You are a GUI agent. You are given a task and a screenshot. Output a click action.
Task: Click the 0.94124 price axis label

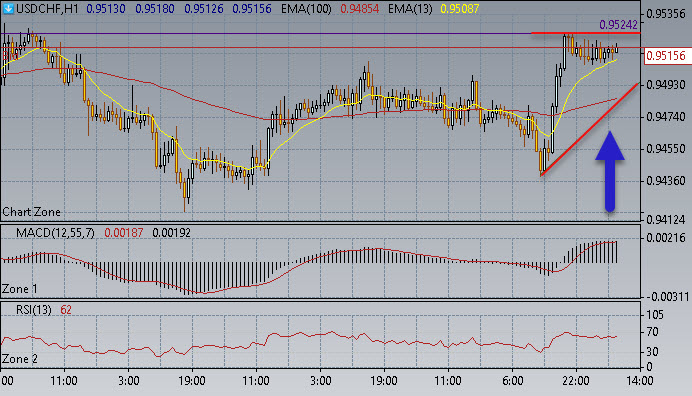click(666, 219)
